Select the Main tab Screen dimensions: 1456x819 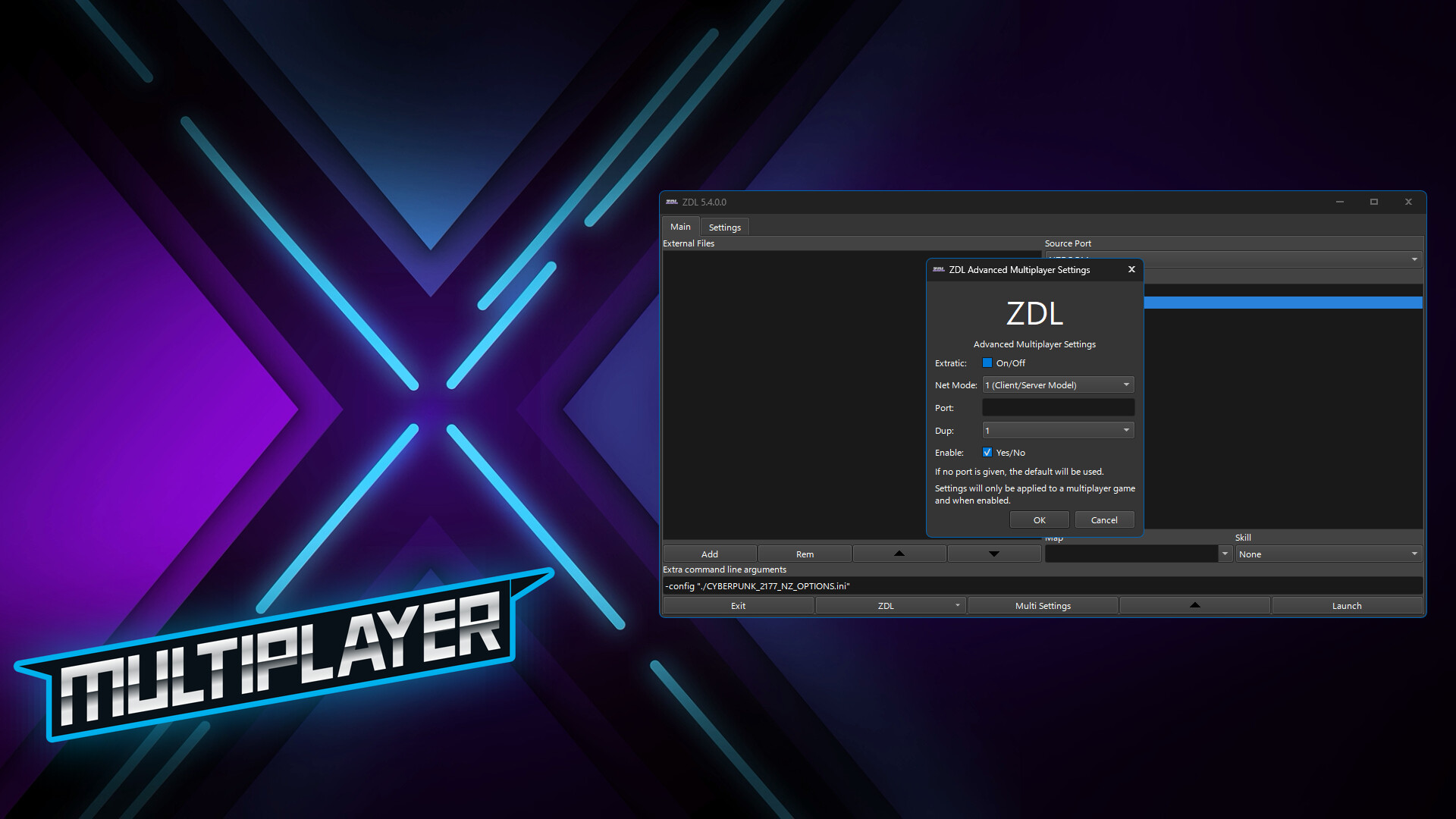click(680, 227)
